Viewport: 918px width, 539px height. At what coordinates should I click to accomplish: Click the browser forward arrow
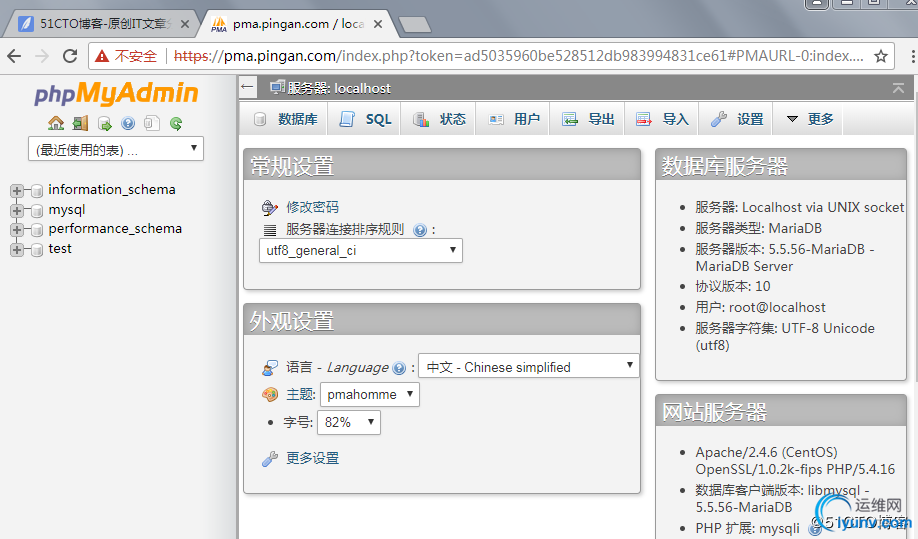pyautogui.click(x=42, y=56)
